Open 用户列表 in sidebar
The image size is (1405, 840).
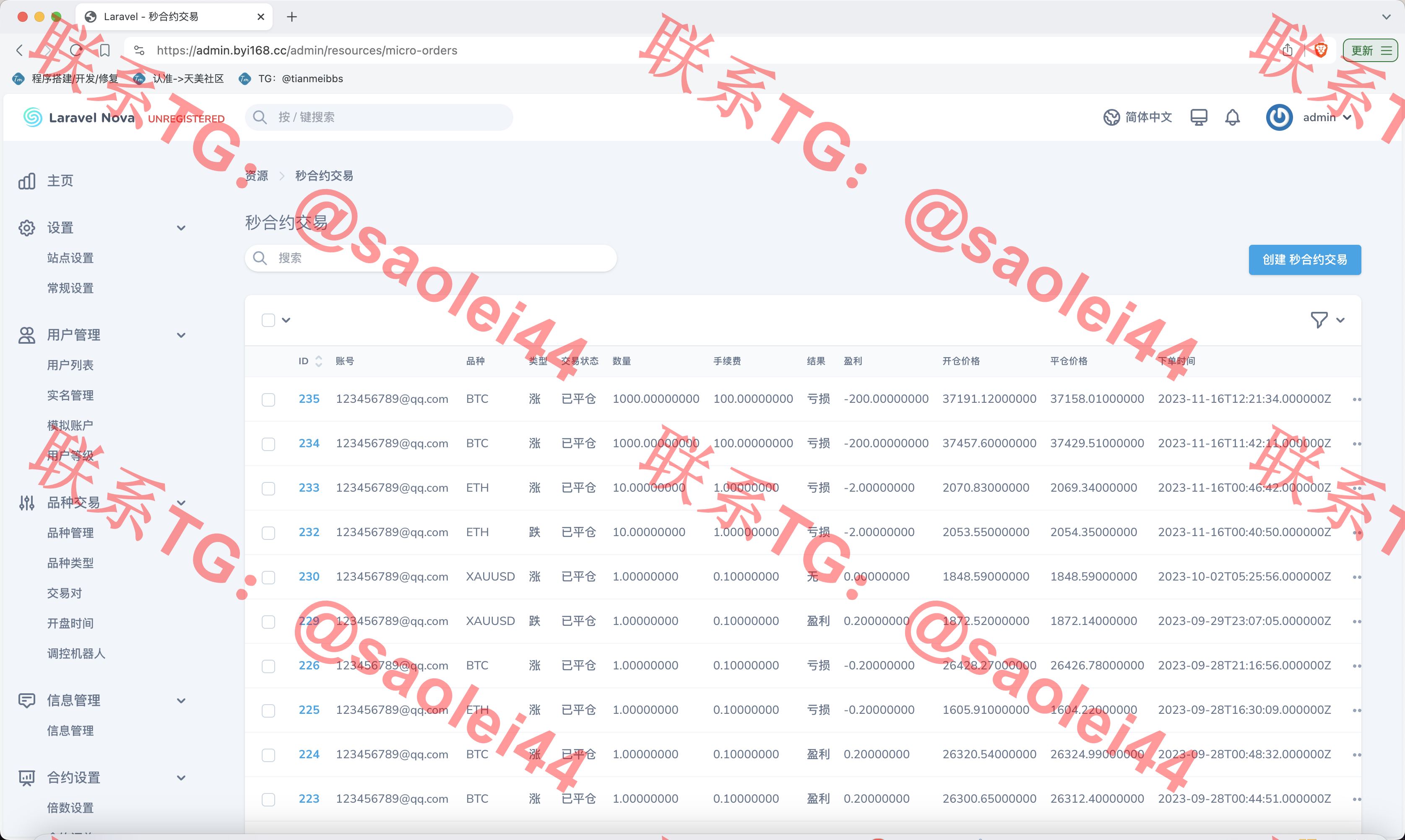click(x=70, y=365)
